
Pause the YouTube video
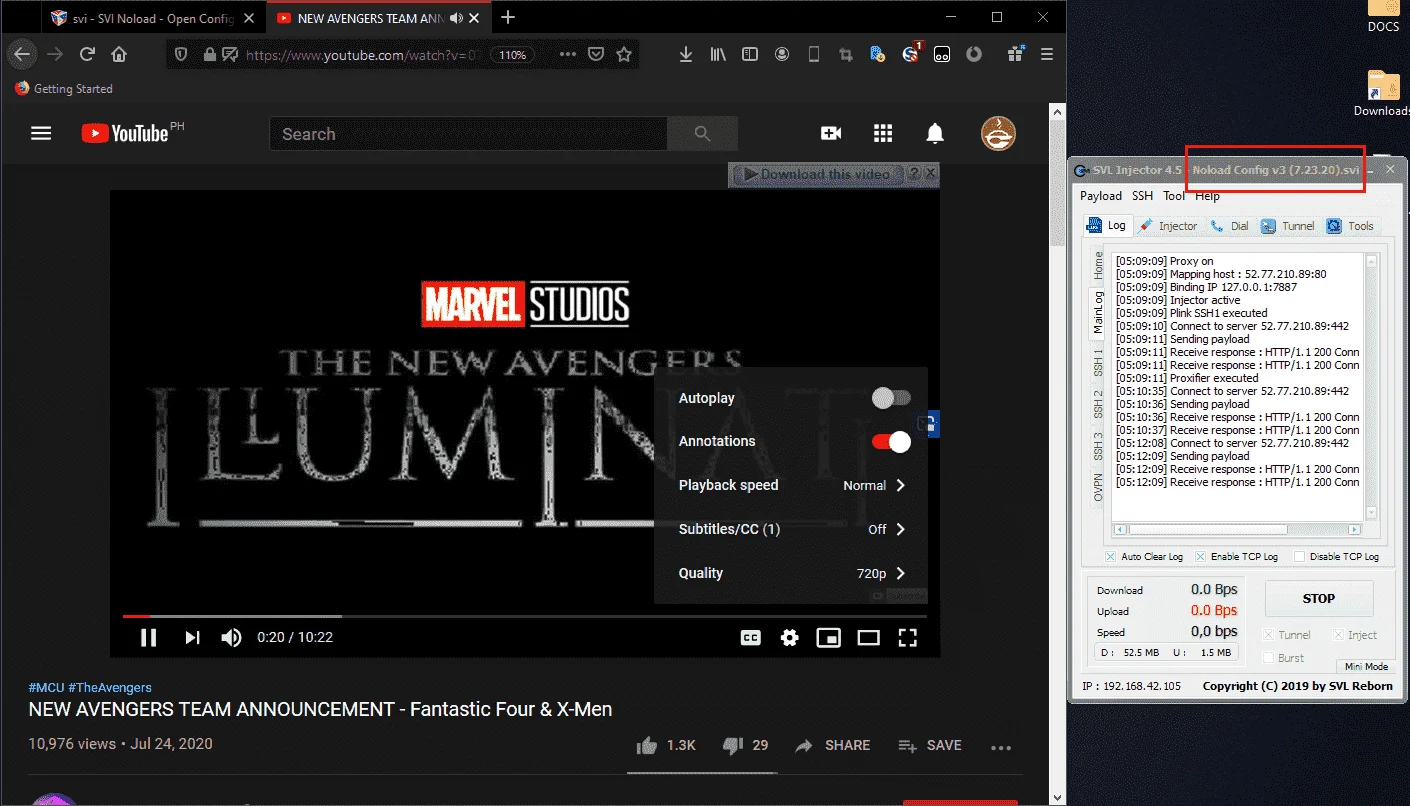[x=148, y=637]
